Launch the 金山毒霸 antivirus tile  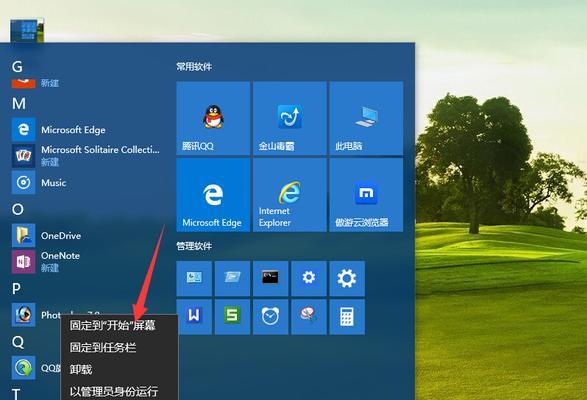click(289, 118)
